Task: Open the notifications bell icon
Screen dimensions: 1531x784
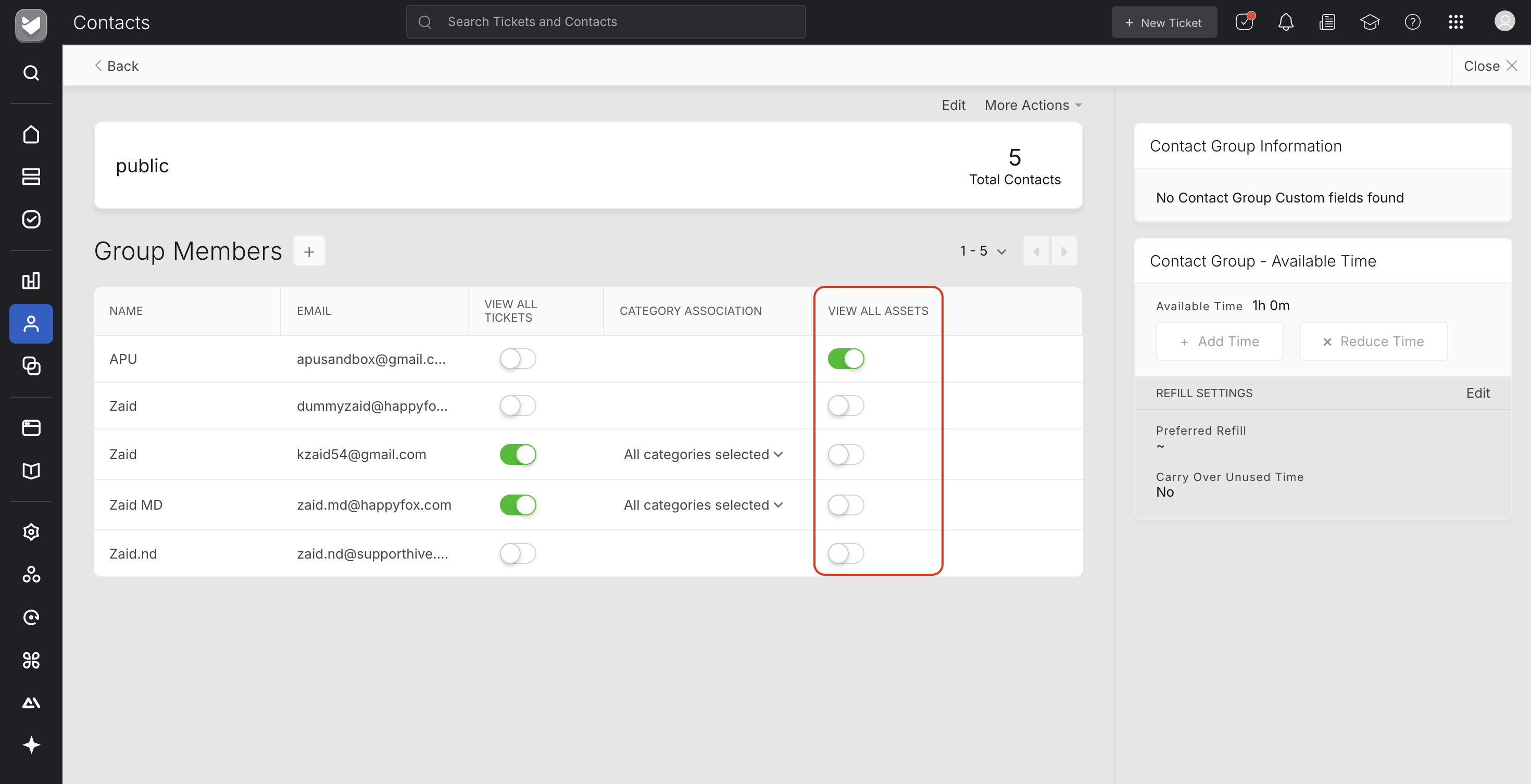Action: pyautogui.click(x=1286, y=22)
